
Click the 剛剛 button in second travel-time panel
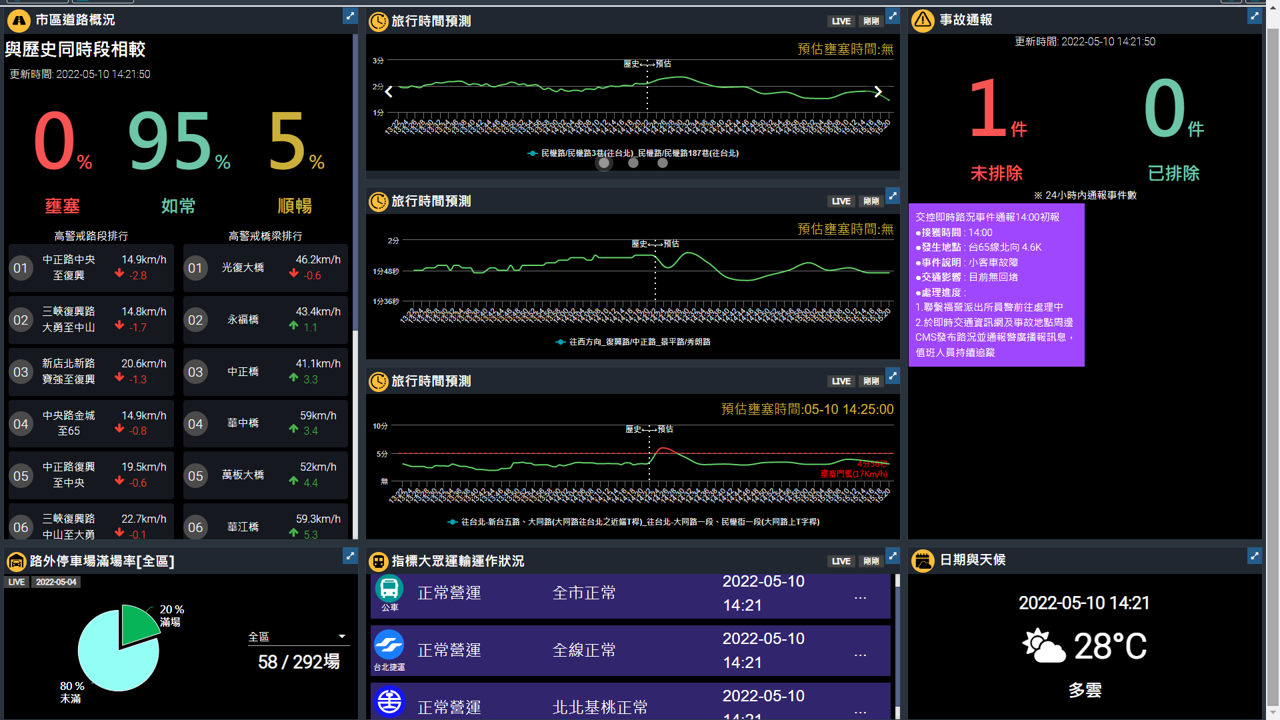[x=871, y=201]
